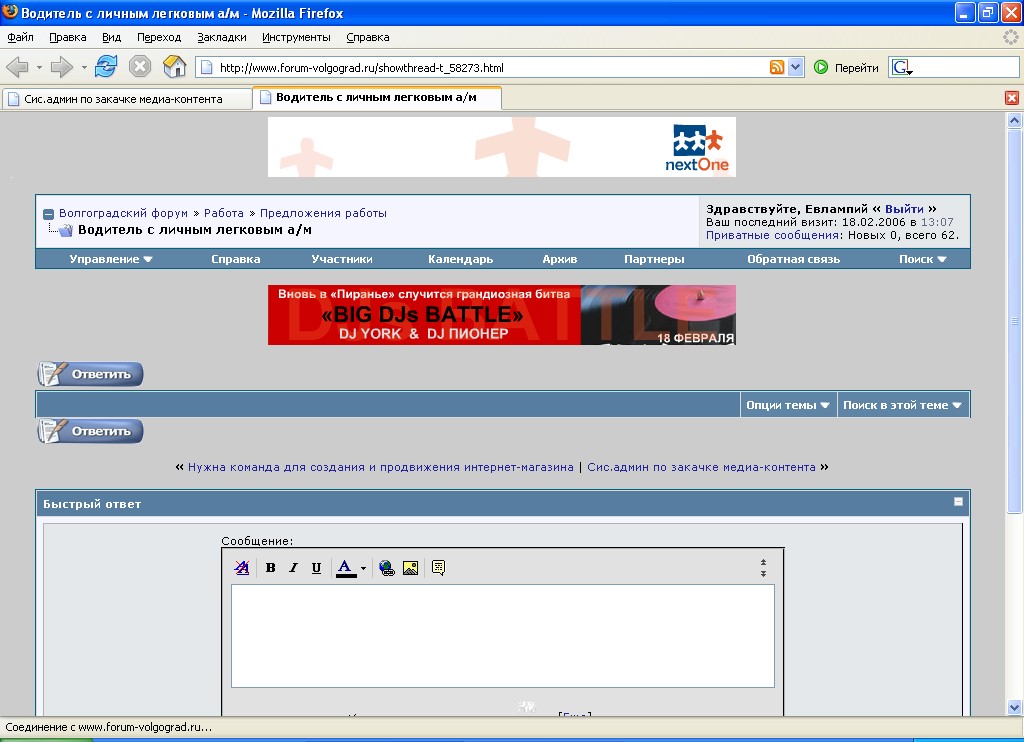Click inside the Сообщение message text area

pos(503,636)
